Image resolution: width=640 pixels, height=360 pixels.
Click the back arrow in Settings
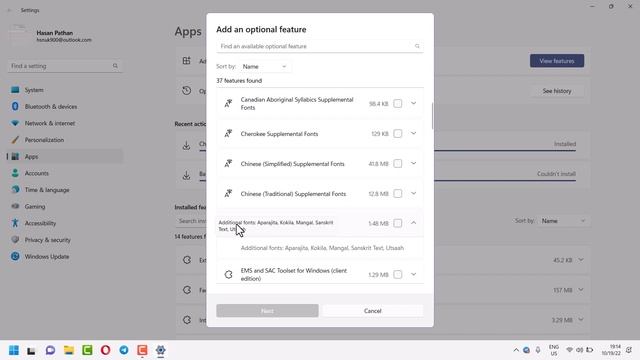9,10
